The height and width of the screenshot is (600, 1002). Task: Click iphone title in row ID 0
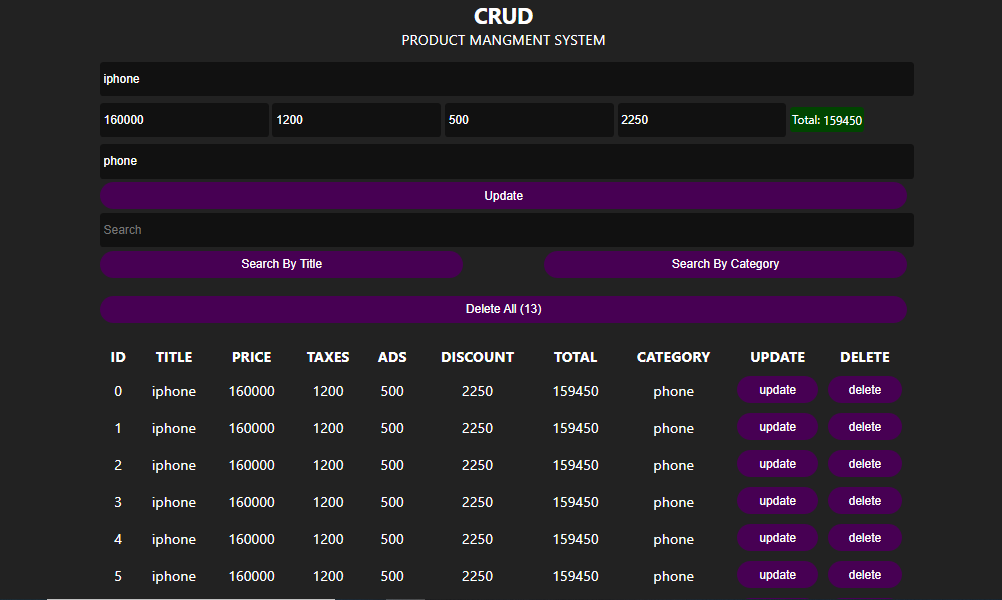174,391
